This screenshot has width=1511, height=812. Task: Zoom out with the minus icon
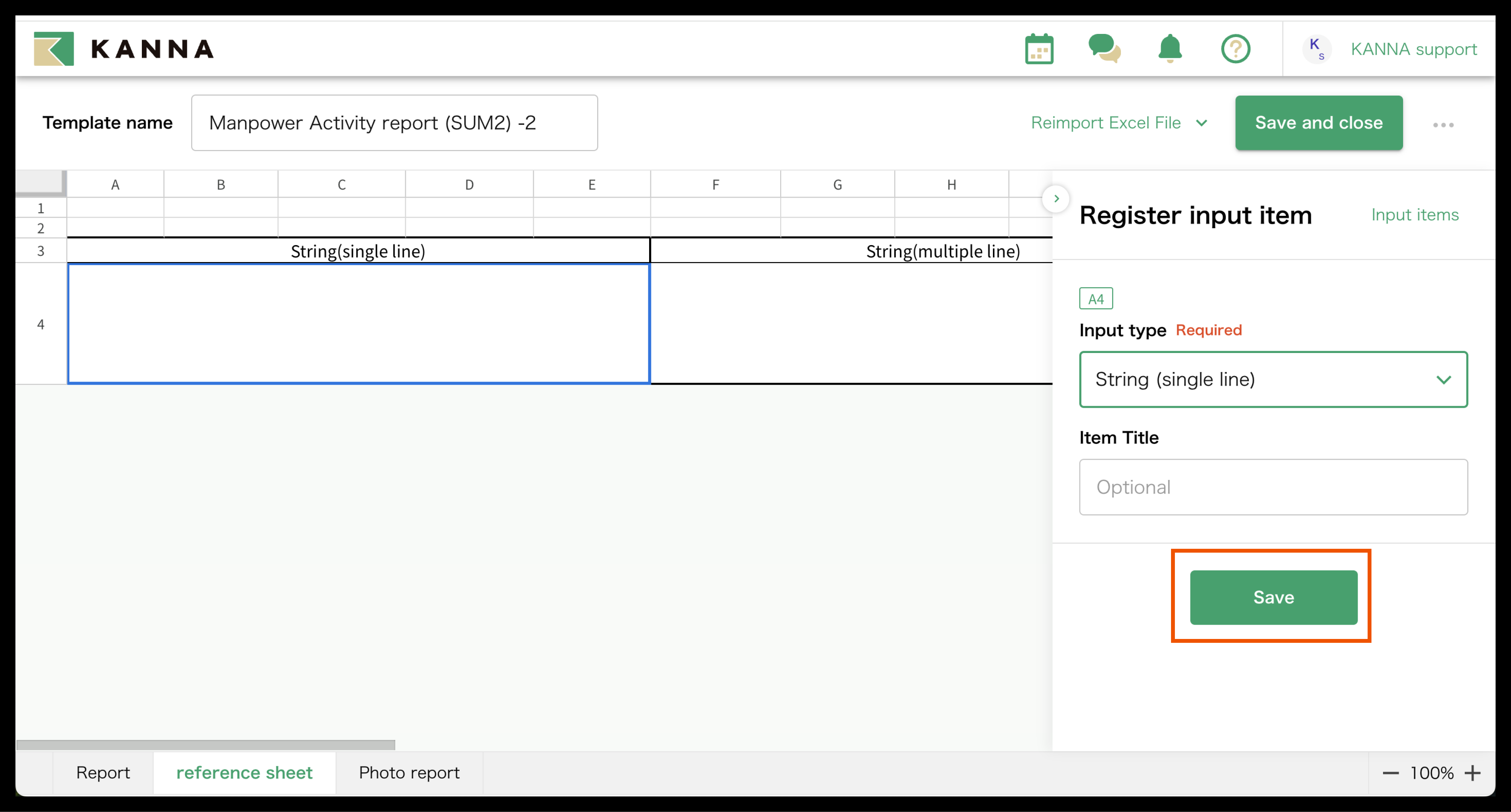[x=1390, y=773]
